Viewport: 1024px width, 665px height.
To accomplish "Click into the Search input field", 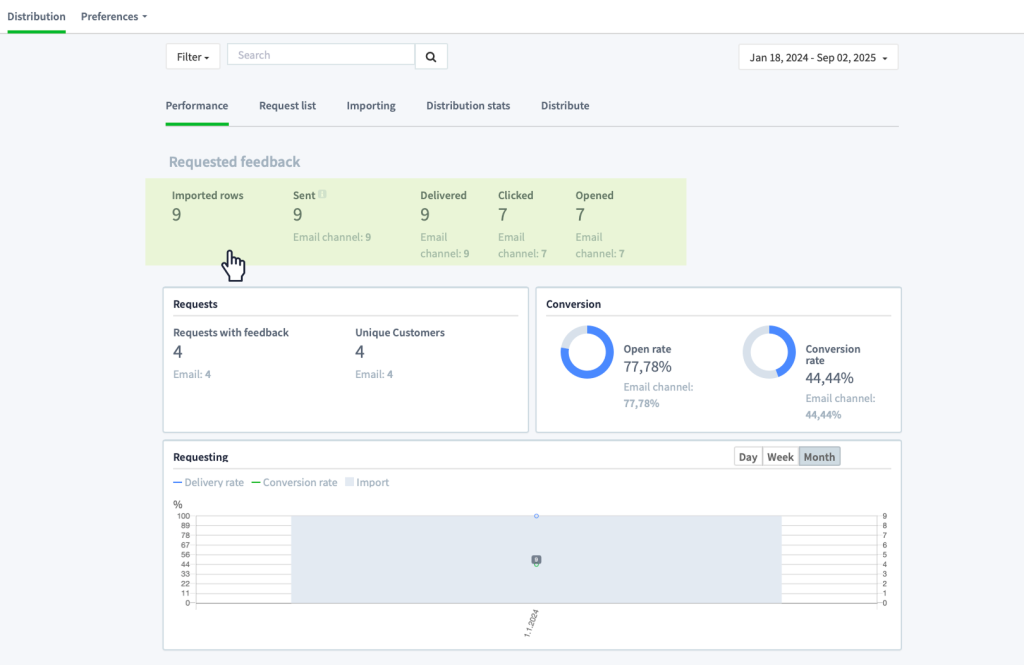I will click(x=321, y=55).
